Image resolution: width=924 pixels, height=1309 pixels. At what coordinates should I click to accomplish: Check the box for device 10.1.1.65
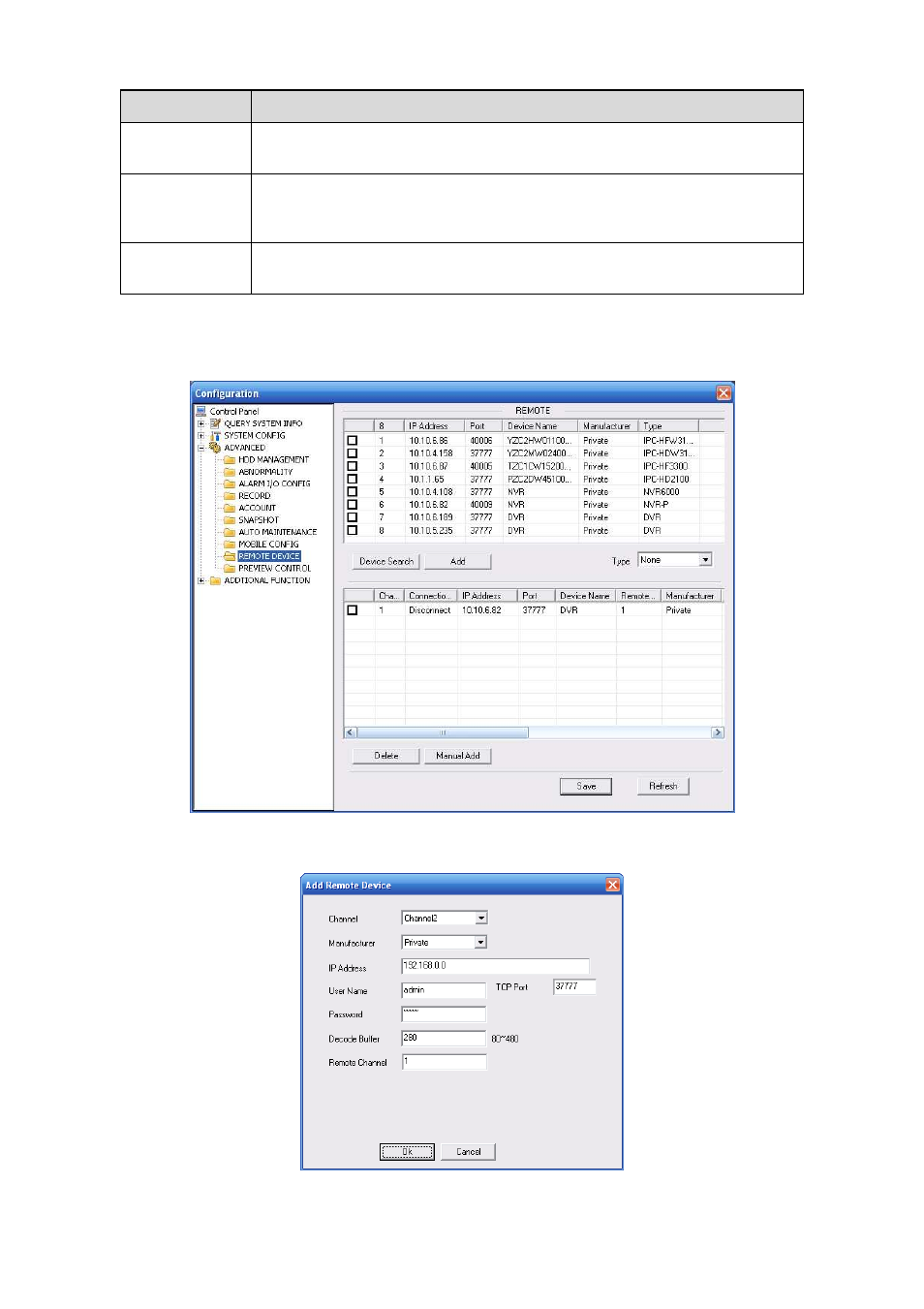[x=353, y=479]
